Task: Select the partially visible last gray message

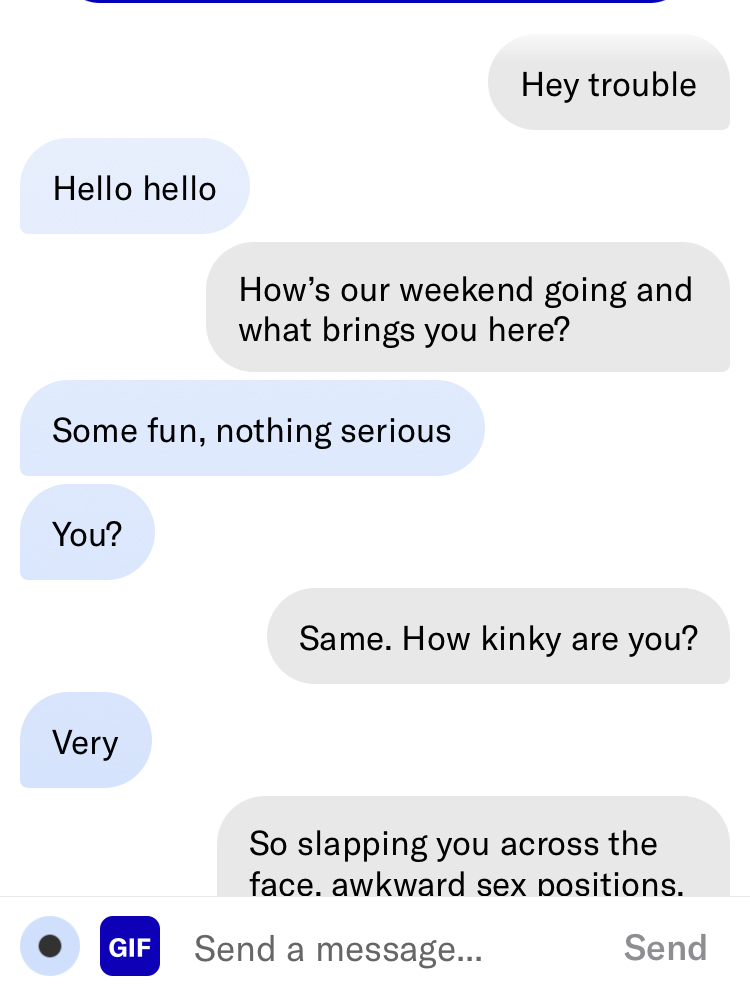Action: [473, 846]
